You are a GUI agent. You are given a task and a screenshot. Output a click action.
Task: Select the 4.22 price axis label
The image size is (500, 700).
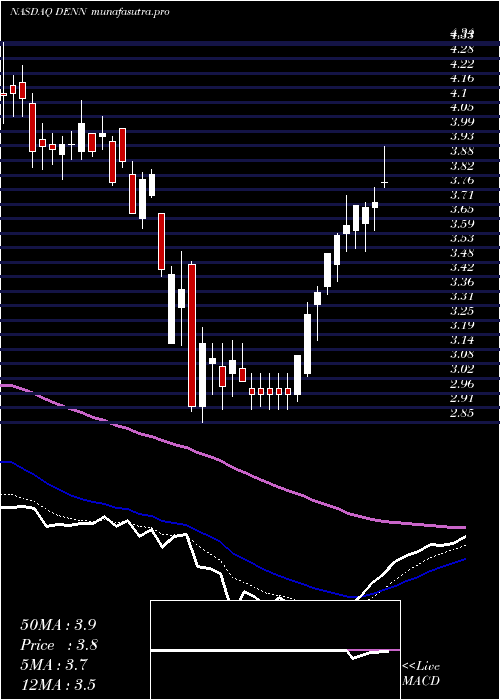click(x=462, y=63)
